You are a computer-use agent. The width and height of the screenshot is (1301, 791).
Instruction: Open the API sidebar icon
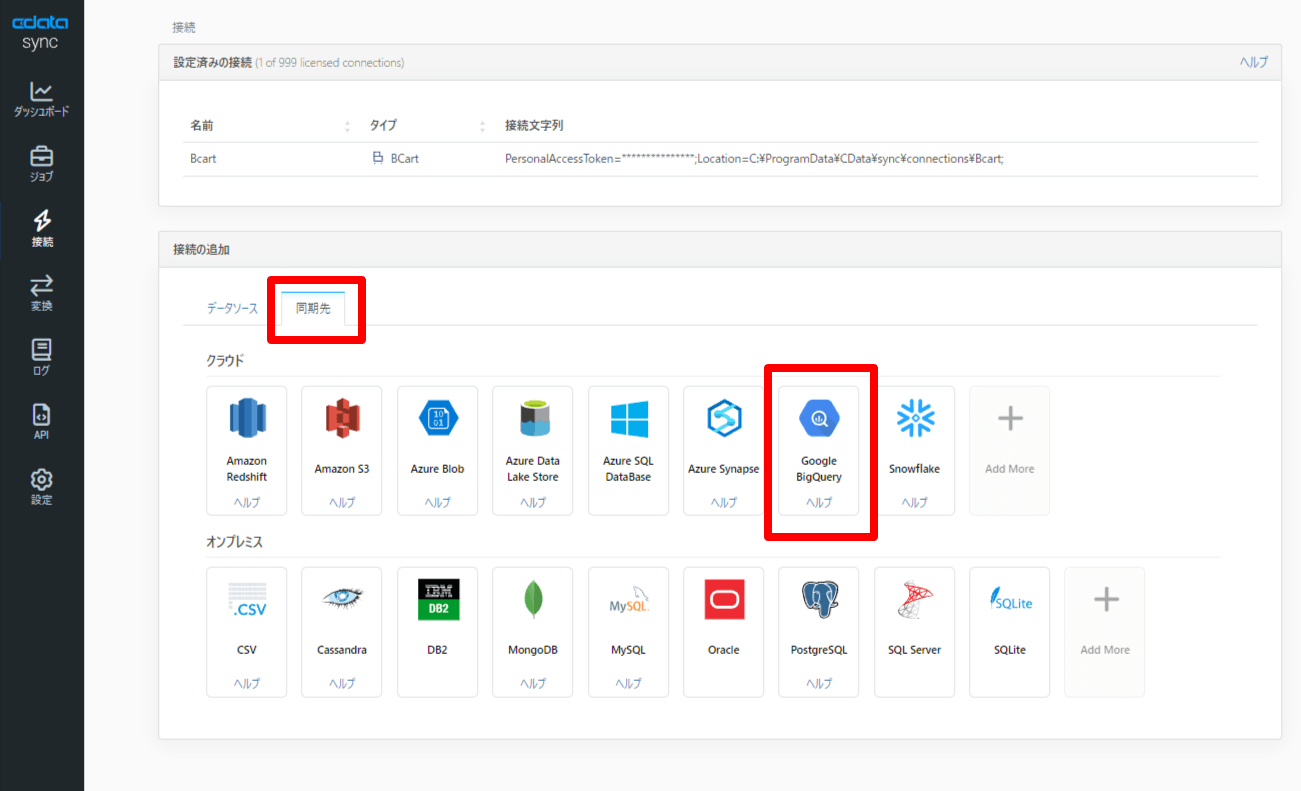41,421
